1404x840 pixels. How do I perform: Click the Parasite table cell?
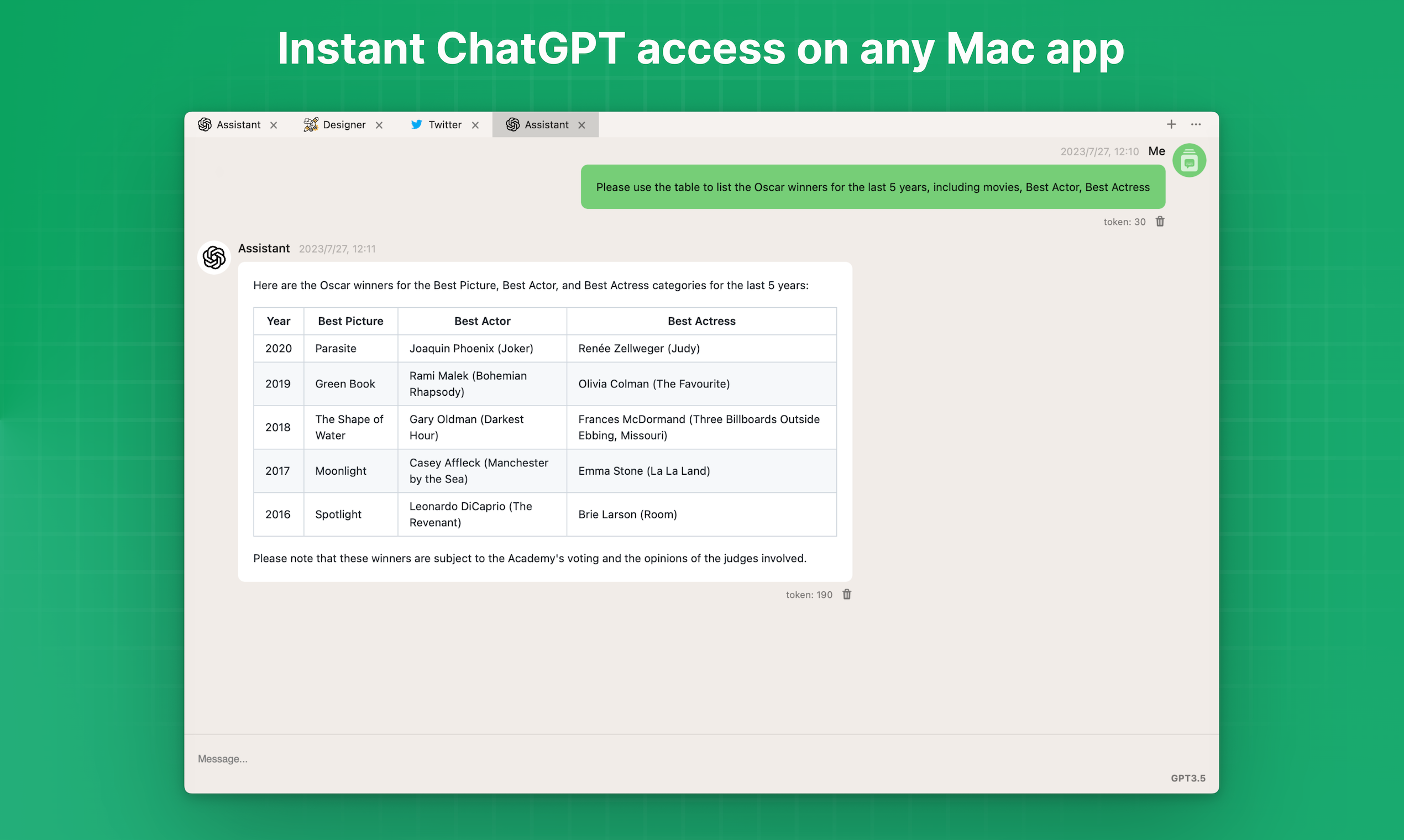click(x=336, y=348)
